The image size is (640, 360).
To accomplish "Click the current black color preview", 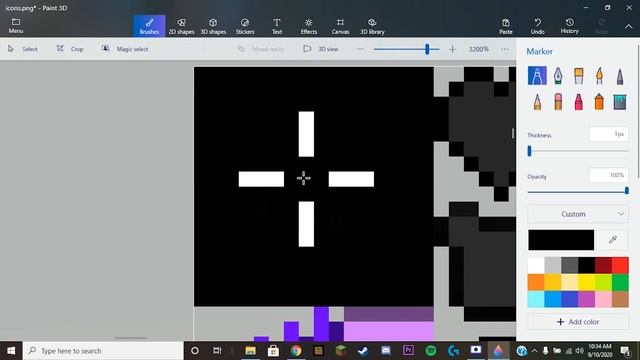I will point(561,240).
